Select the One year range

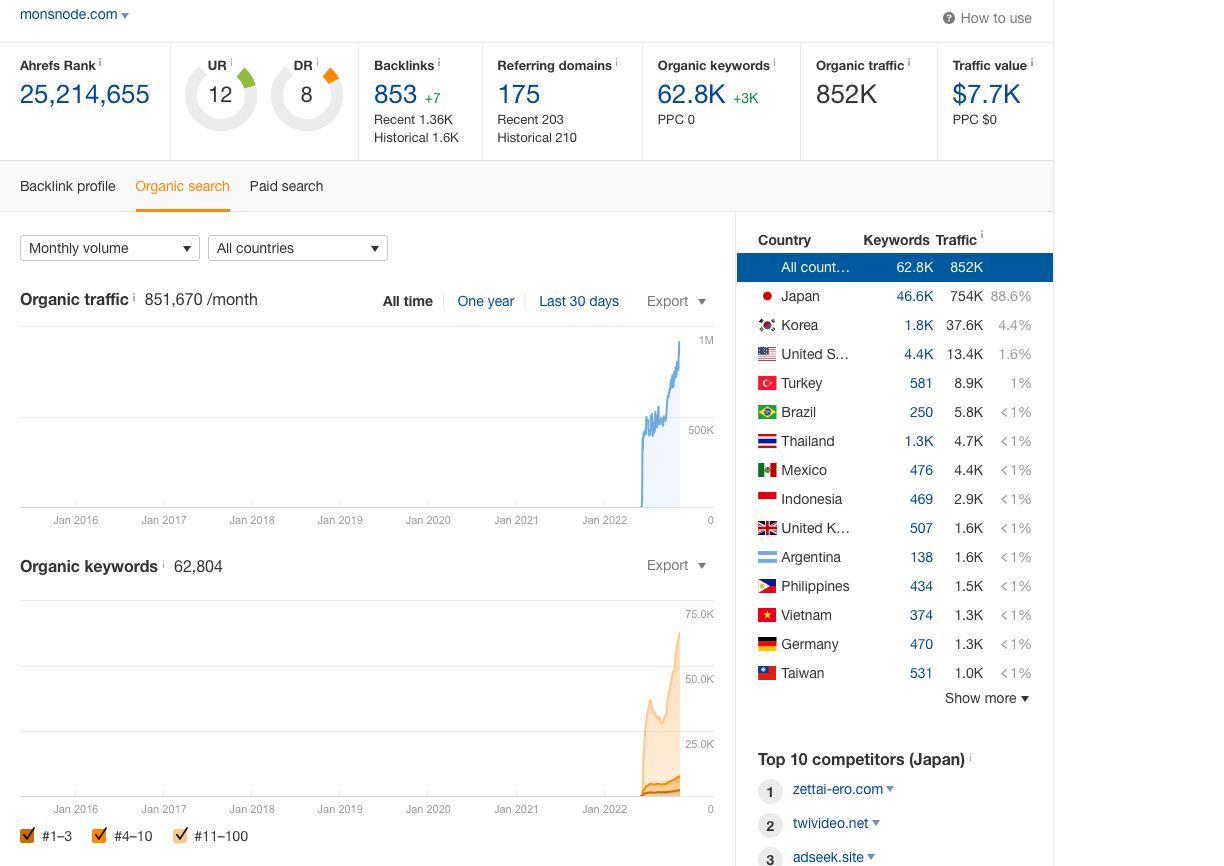[x=486, y=301]
